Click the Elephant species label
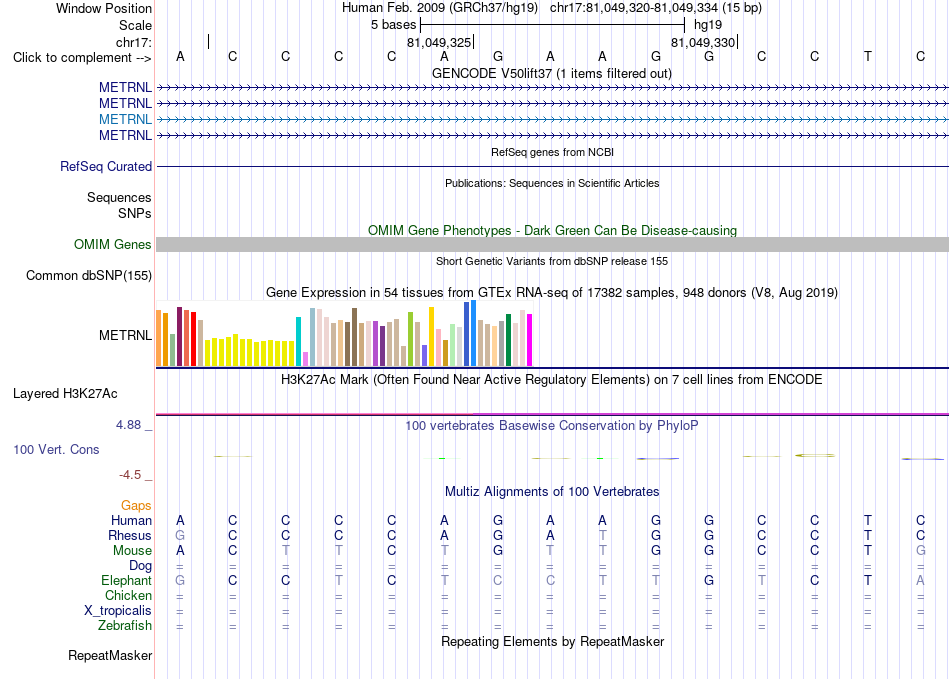 [126, 580]
